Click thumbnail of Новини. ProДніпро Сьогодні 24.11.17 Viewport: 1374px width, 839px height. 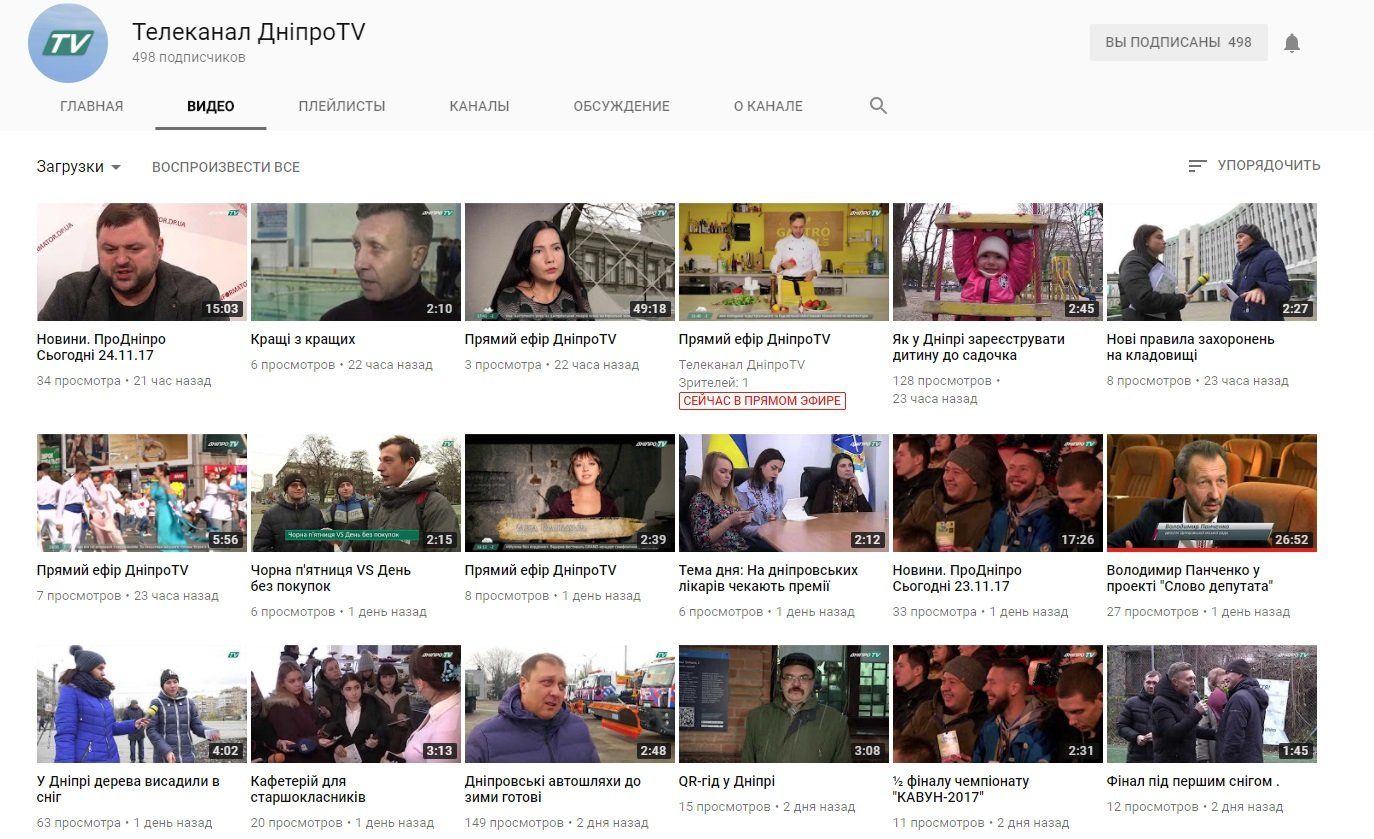coord(141,262)
